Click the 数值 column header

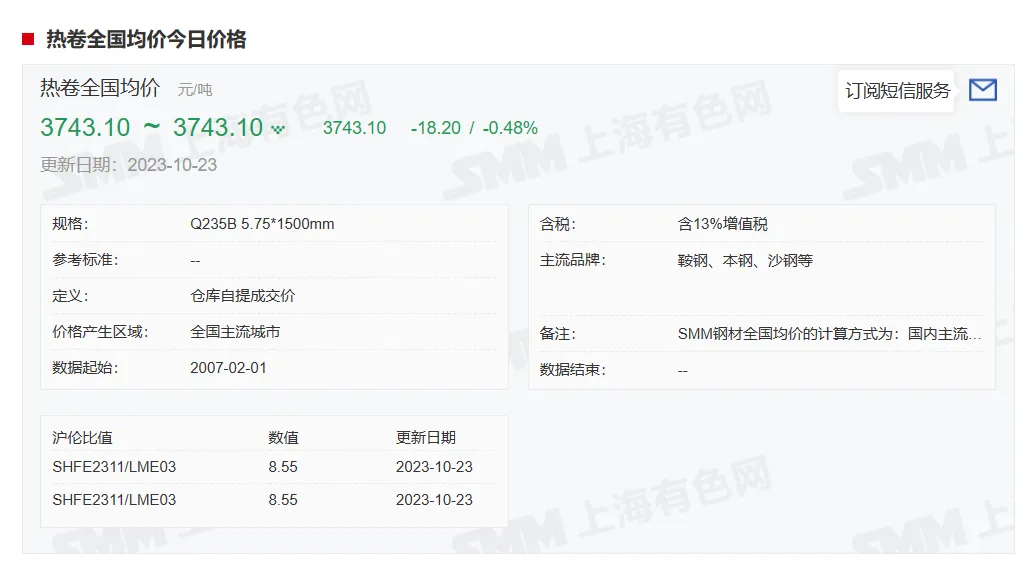click(283, 438)
